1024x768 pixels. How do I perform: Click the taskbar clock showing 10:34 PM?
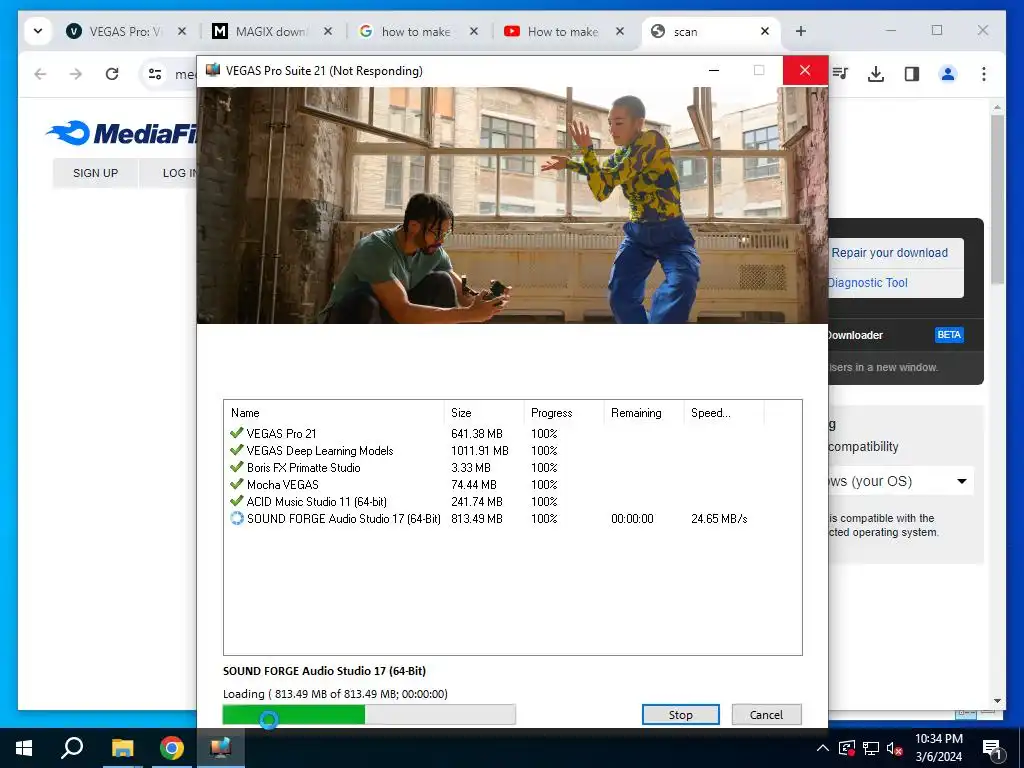(x=938, y=748)
